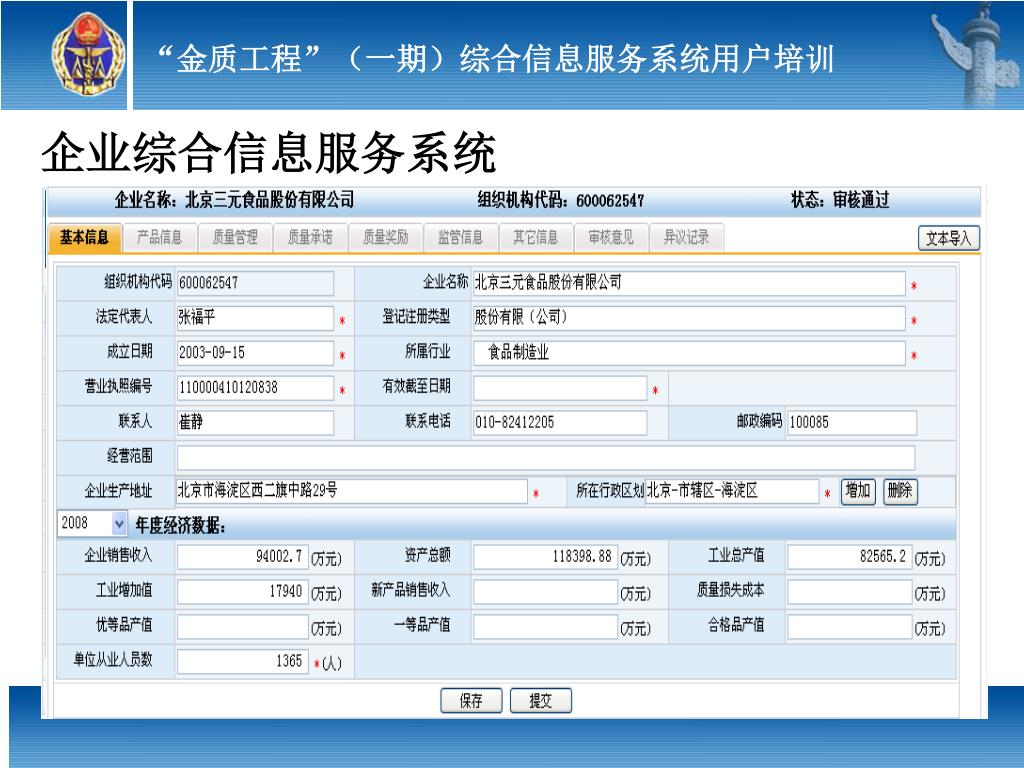The height and width of the screenshot is (768, 1024).
Task: Click the 增加 button for administrative region
Action: [857, 491]
